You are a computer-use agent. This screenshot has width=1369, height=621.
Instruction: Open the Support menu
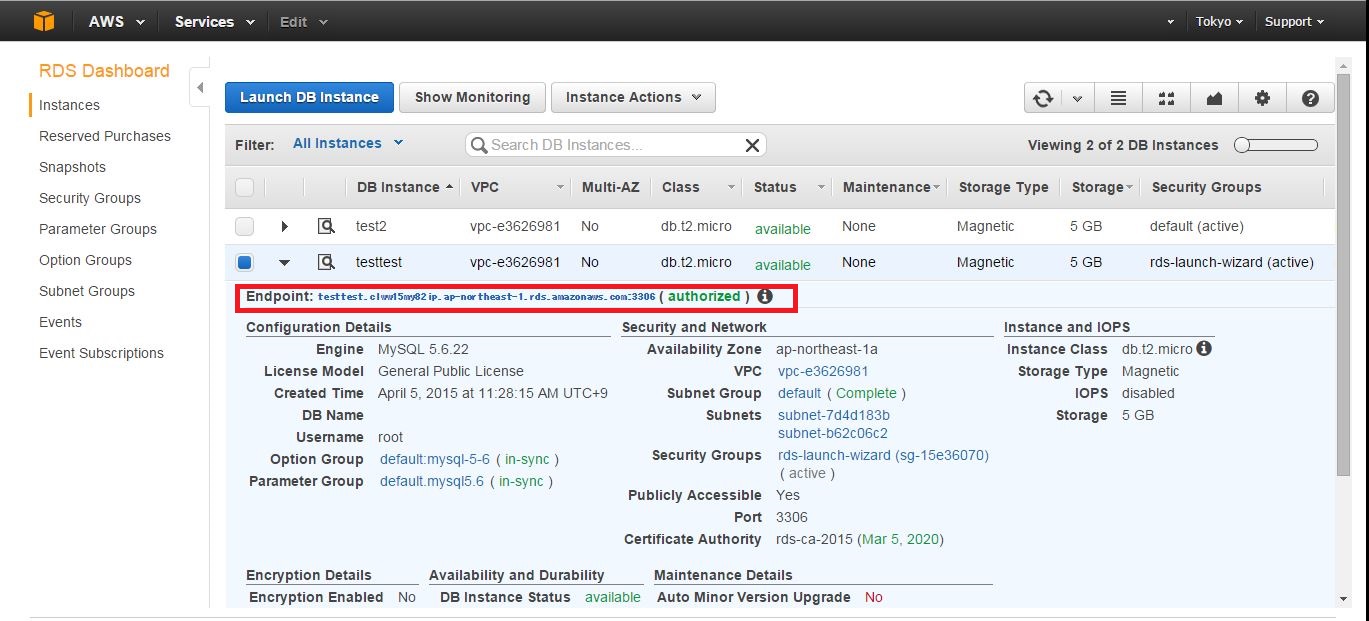(1294, 21)
